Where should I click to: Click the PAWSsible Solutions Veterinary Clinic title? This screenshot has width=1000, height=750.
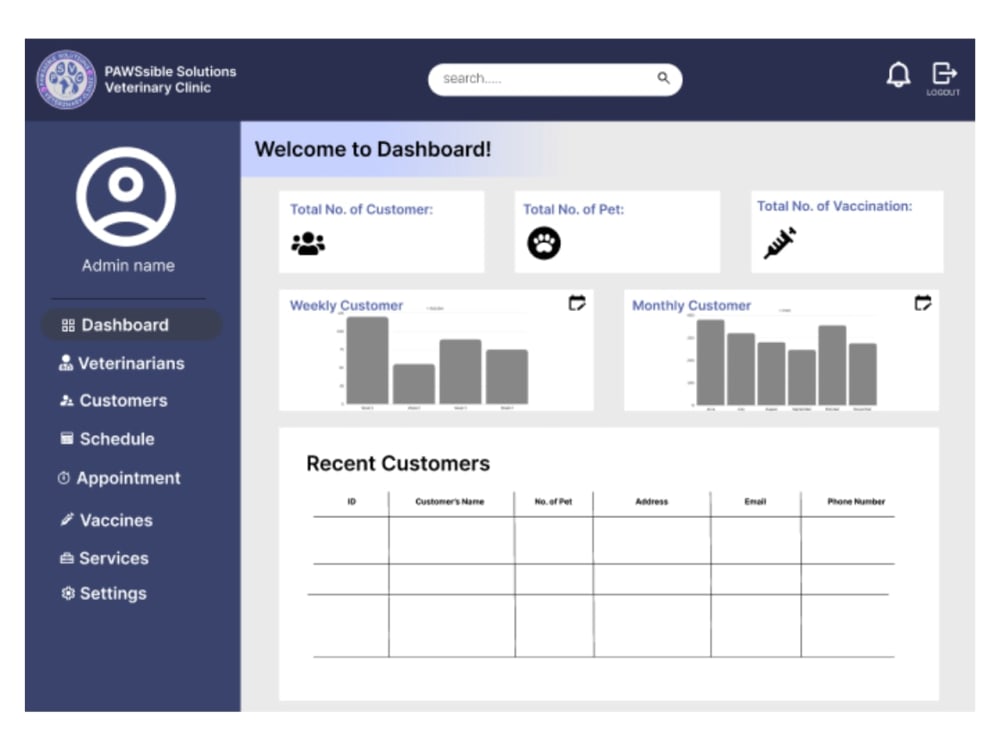tap(170, 80)
